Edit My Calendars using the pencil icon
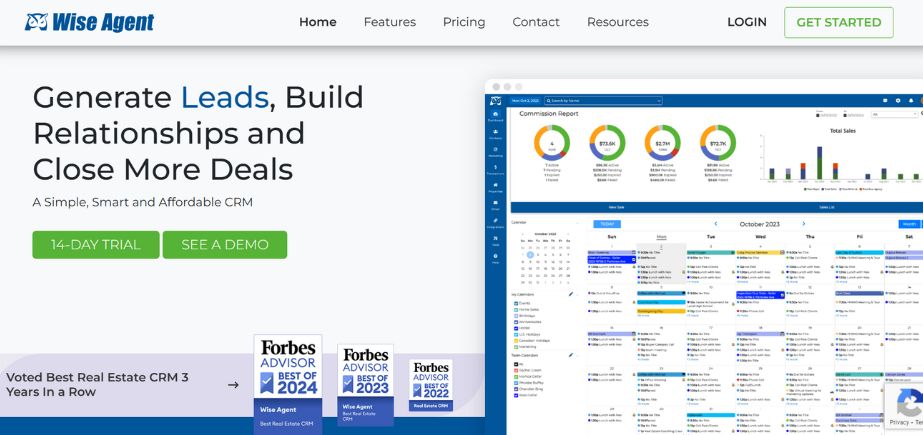This screenshot has width=923, height=435. [x=570, y=294]
